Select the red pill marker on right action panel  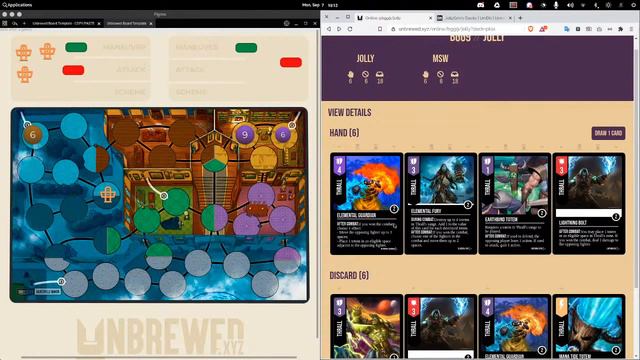[291, 62]
